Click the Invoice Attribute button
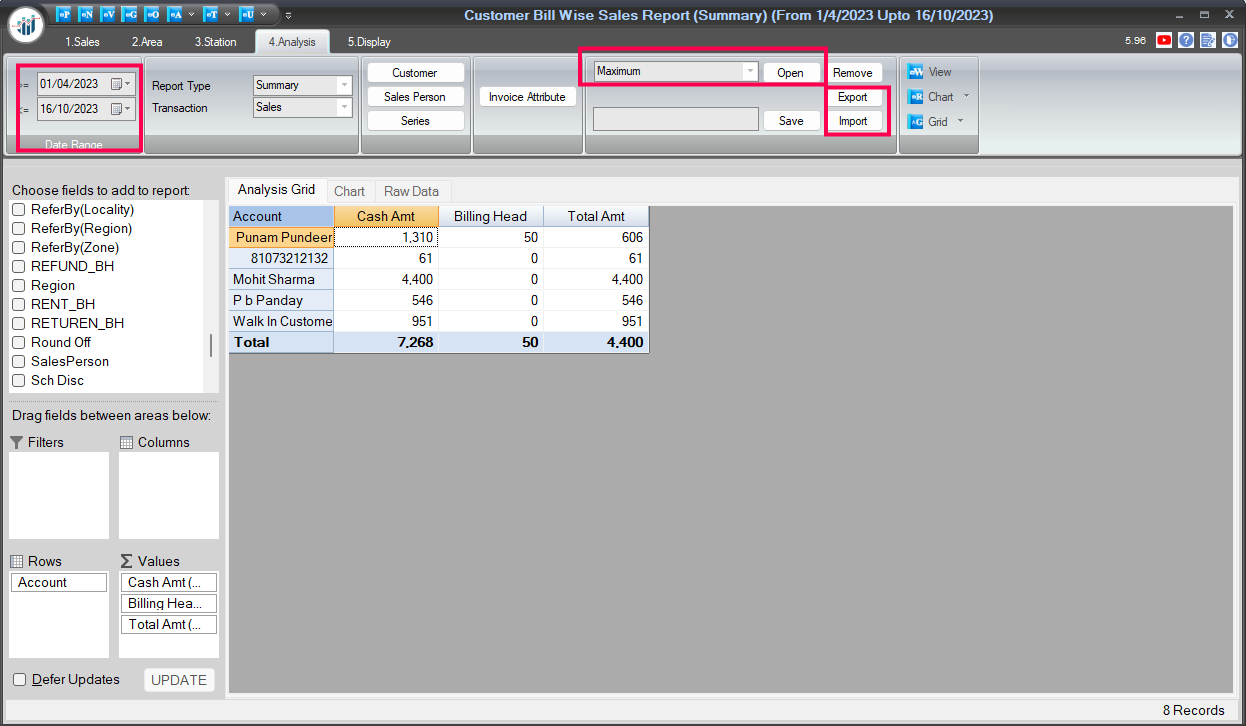1246x726 pixels. point(528,97)
